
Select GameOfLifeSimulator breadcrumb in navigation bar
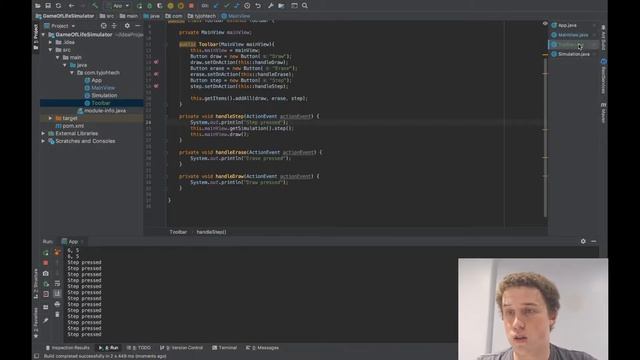[65, 16]
